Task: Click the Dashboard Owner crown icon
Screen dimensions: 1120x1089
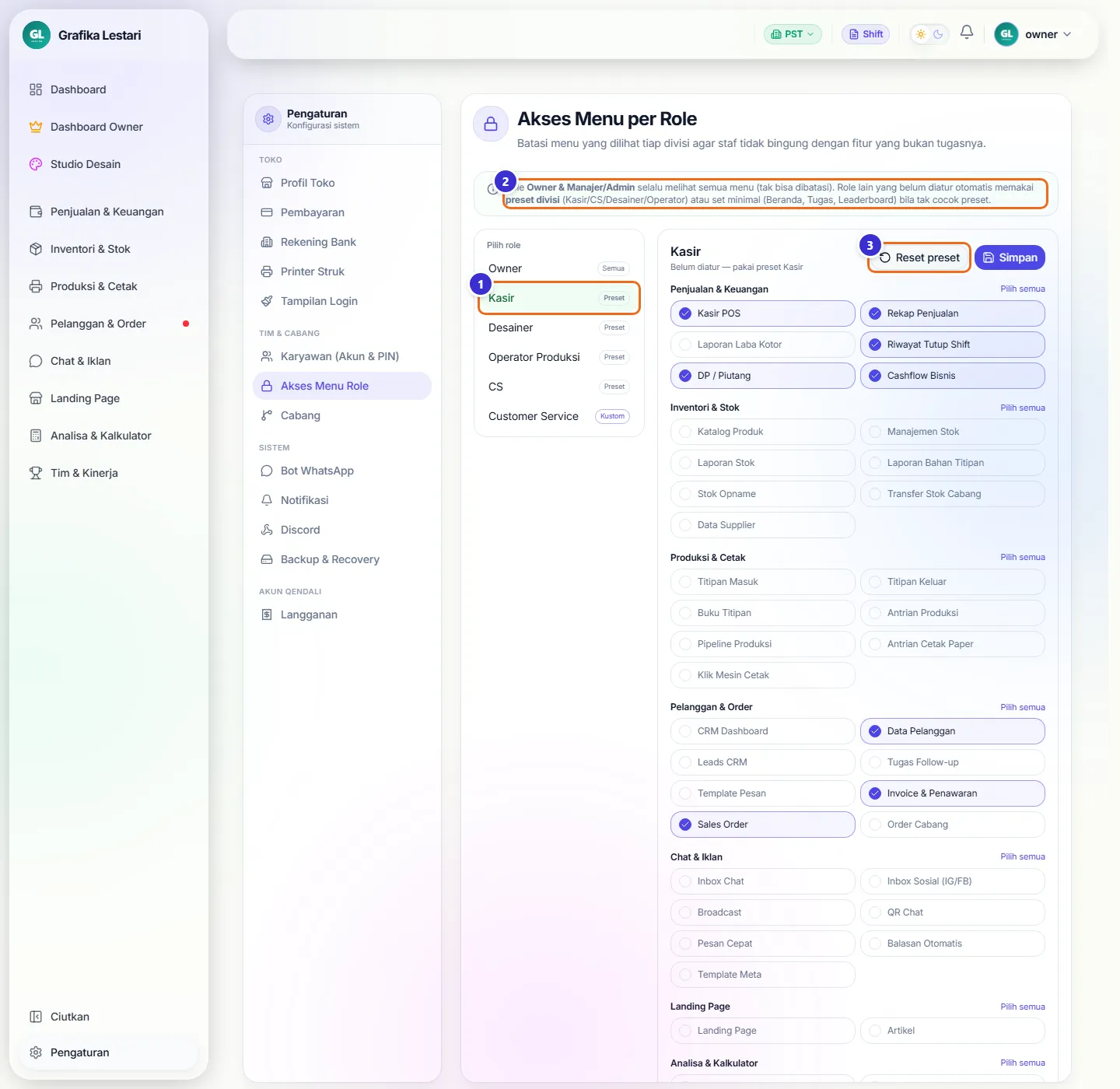Action: click(x=36, y=127)
